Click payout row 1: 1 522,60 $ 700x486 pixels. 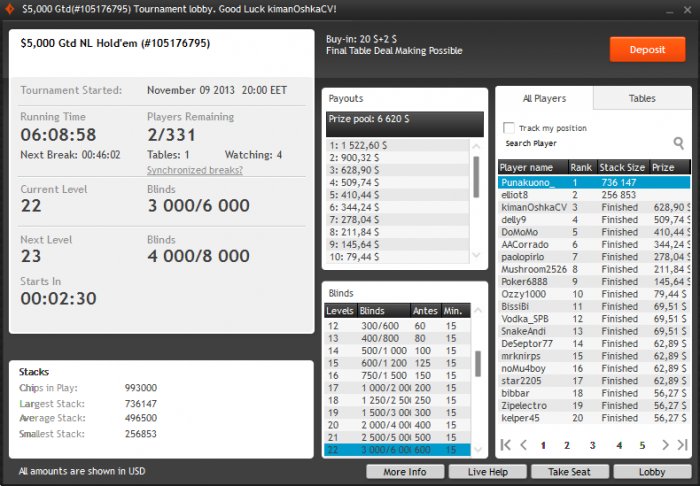[x=397, y=145]
